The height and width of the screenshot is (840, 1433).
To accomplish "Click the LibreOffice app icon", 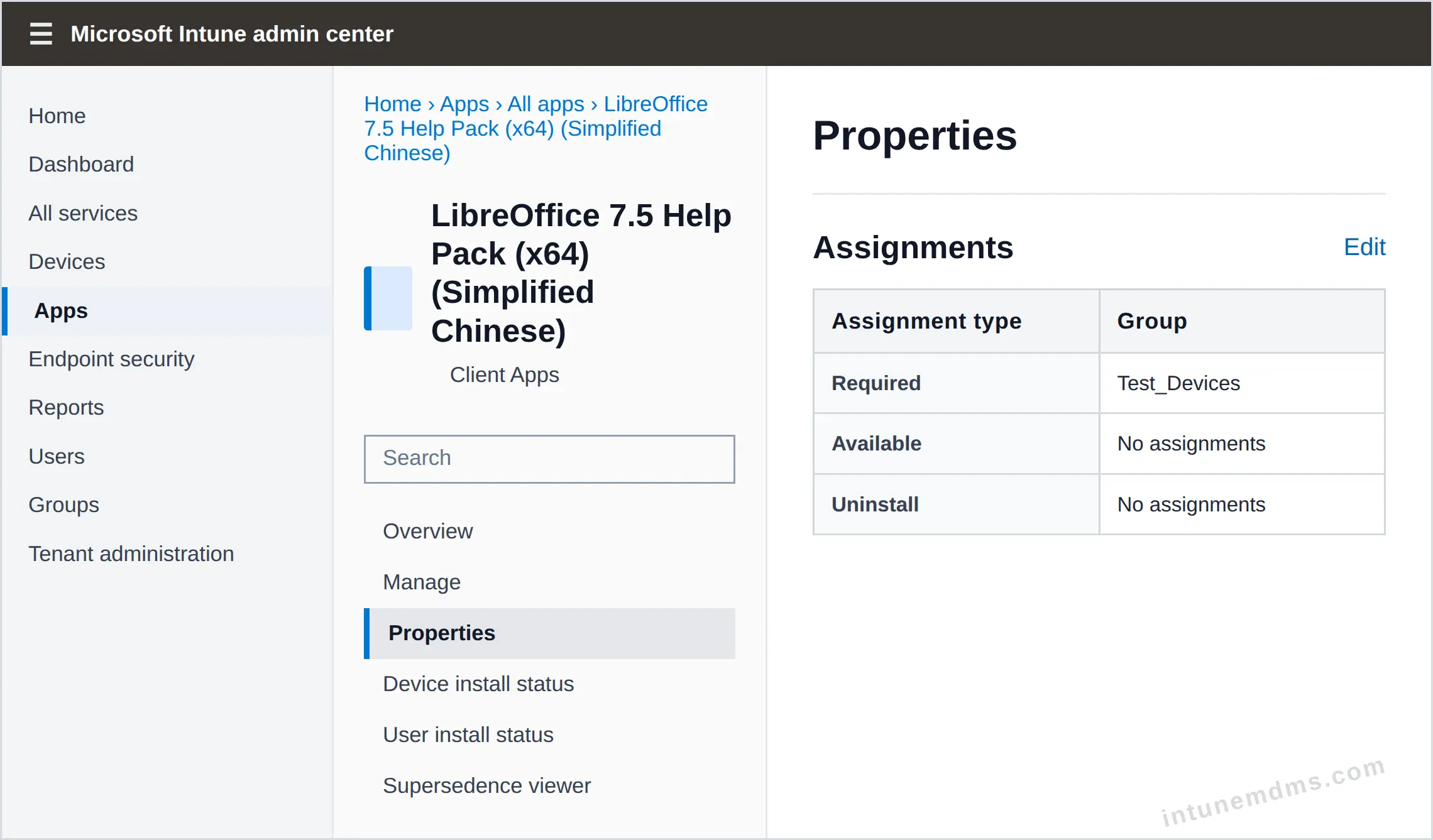I will click(388, 298).
